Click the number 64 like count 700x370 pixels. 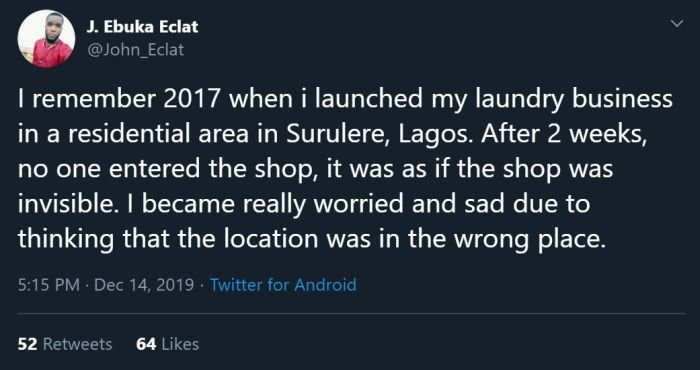(x=146, y=344)
